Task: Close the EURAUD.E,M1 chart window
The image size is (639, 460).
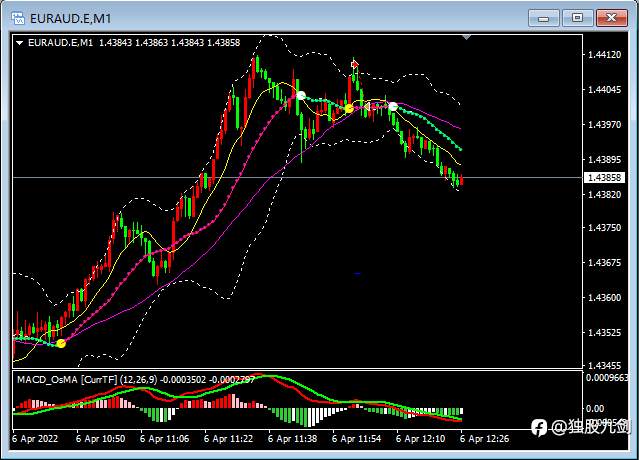Action: tap(611, 18)
